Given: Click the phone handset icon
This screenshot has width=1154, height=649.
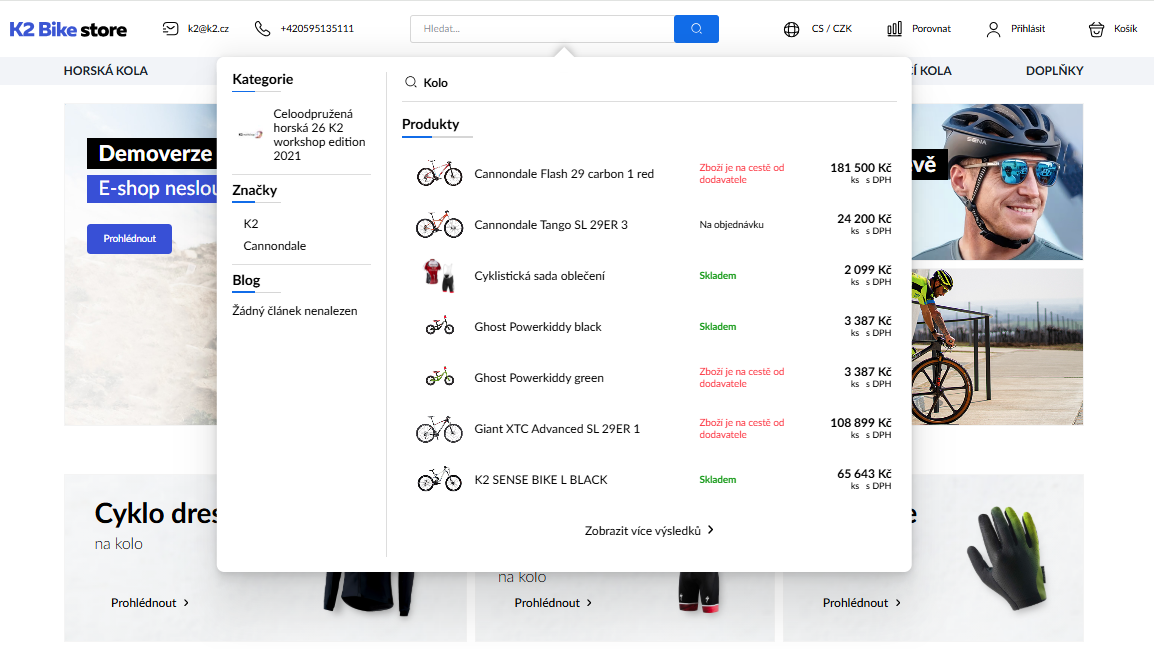Looking at the screenshot, I should (262, 29).
